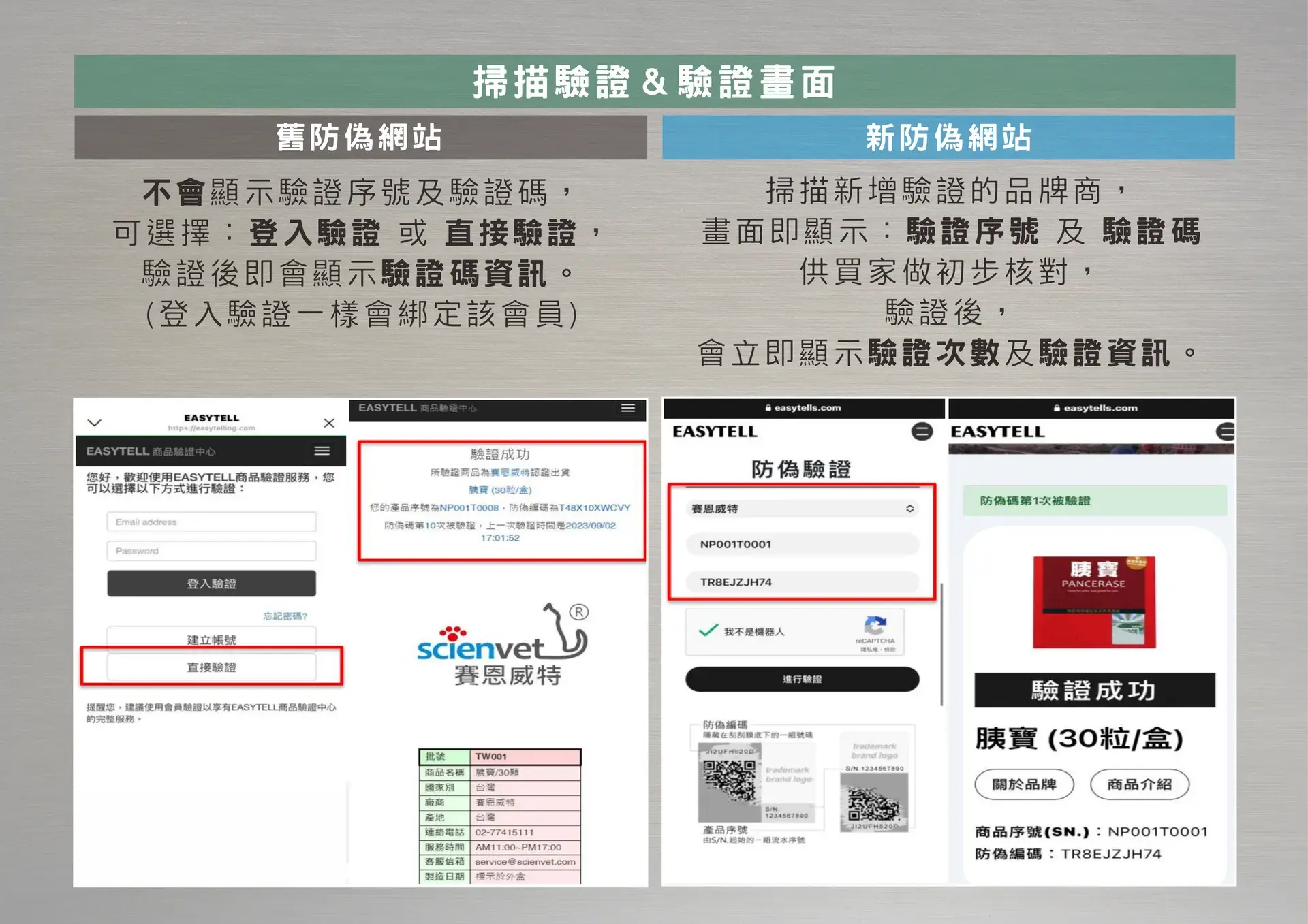Screen dimensions: 1308x924
Task: Click the scrollbar beside the 防偽驗證 form
Action: (941, 643)
